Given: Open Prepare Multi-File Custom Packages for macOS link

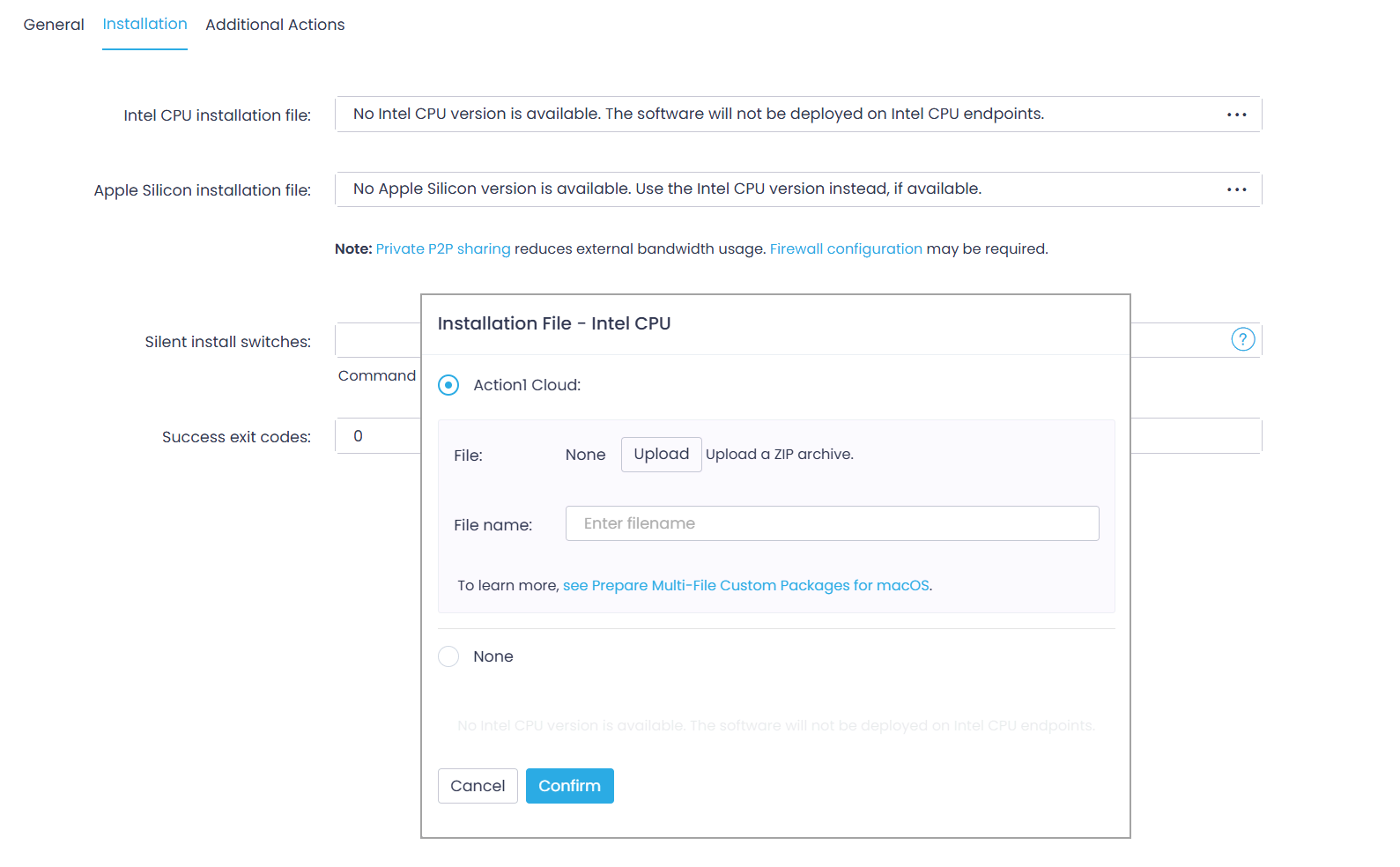Looking at the screenshot, I should 746,586.
